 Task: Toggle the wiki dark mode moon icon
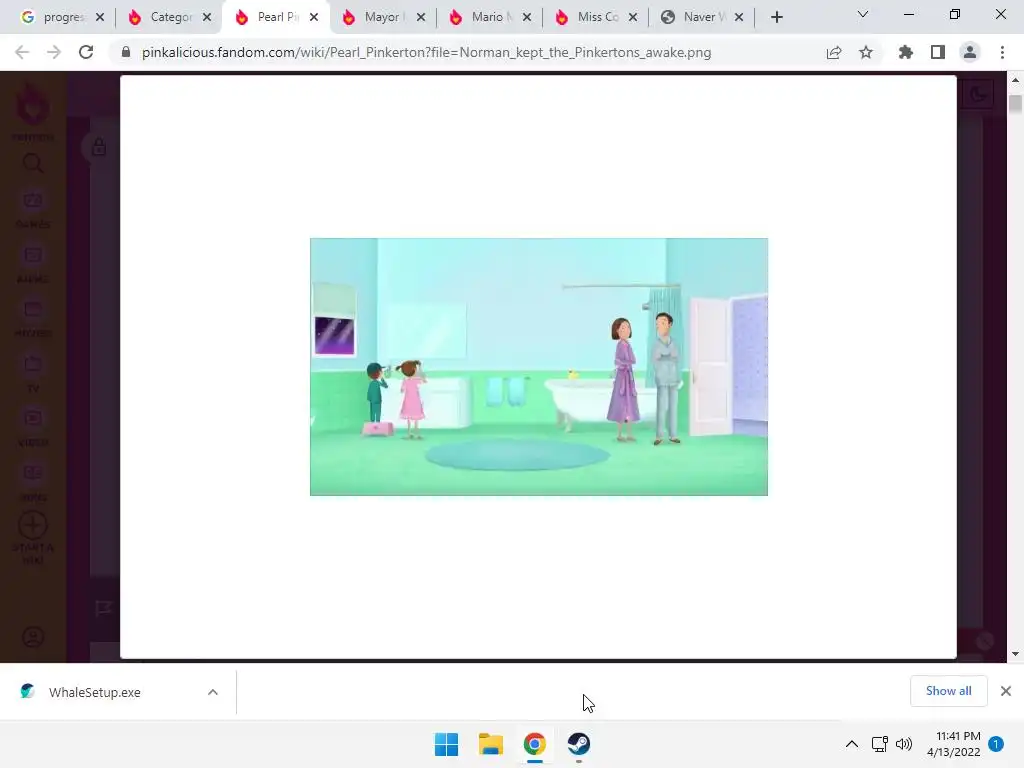click(x=978, y=94)
